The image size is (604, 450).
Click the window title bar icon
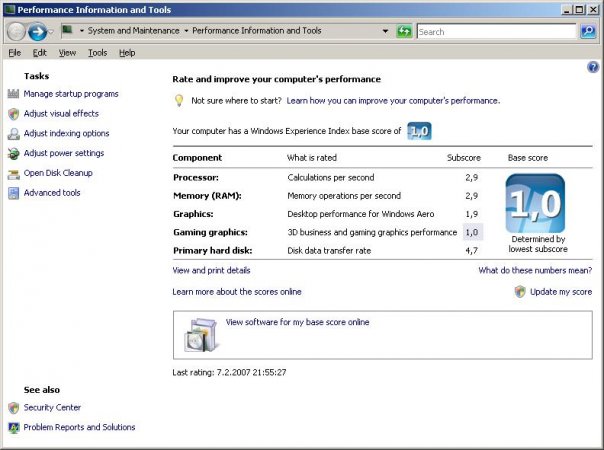click(9, 10)
